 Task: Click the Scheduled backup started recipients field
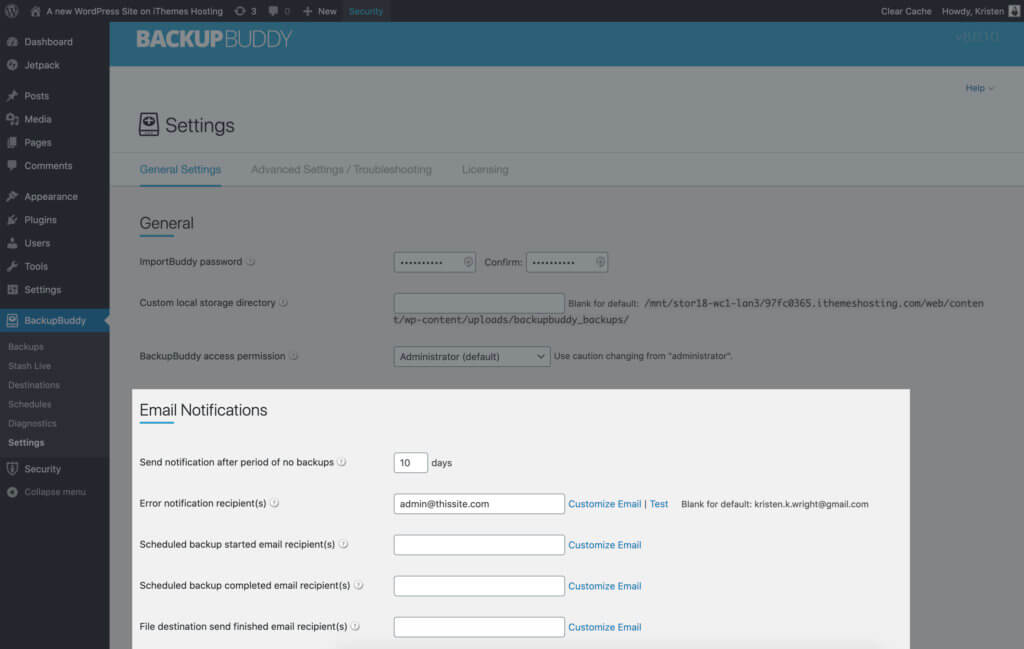[479, 545]
